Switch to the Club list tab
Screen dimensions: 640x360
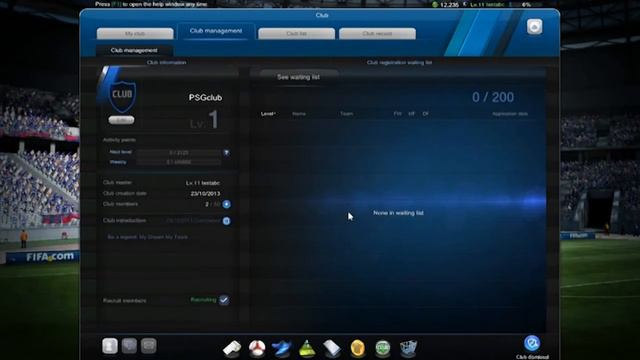click(x=297, y=33)
